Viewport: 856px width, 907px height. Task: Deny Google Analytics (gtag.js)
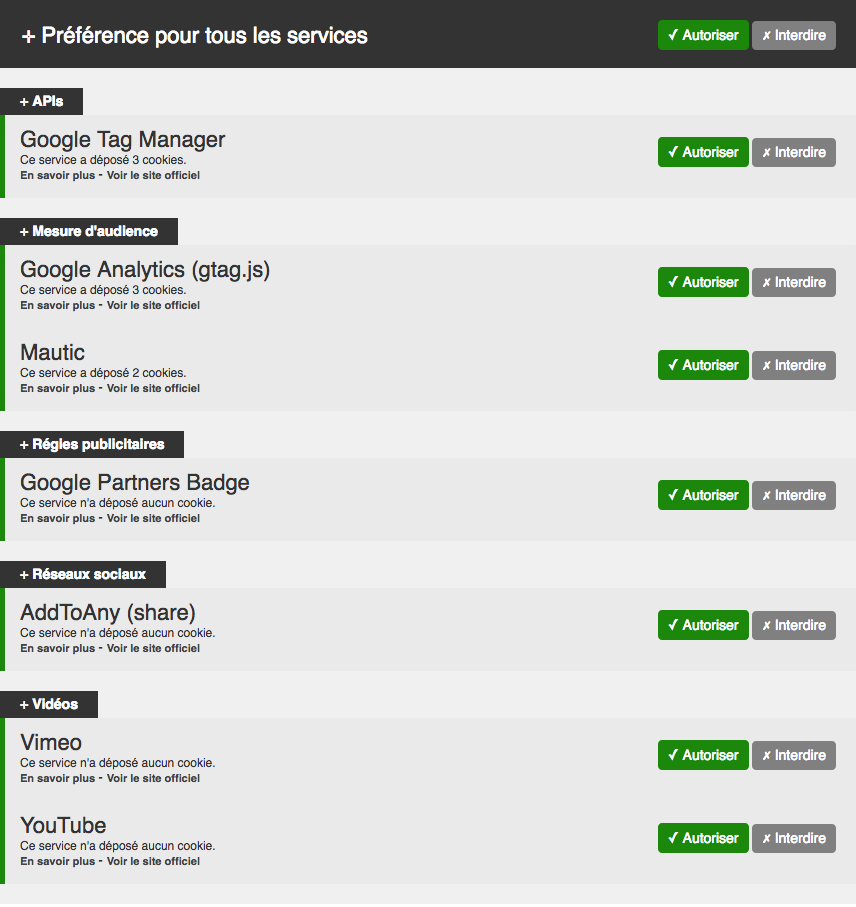[x=794, y=282]
